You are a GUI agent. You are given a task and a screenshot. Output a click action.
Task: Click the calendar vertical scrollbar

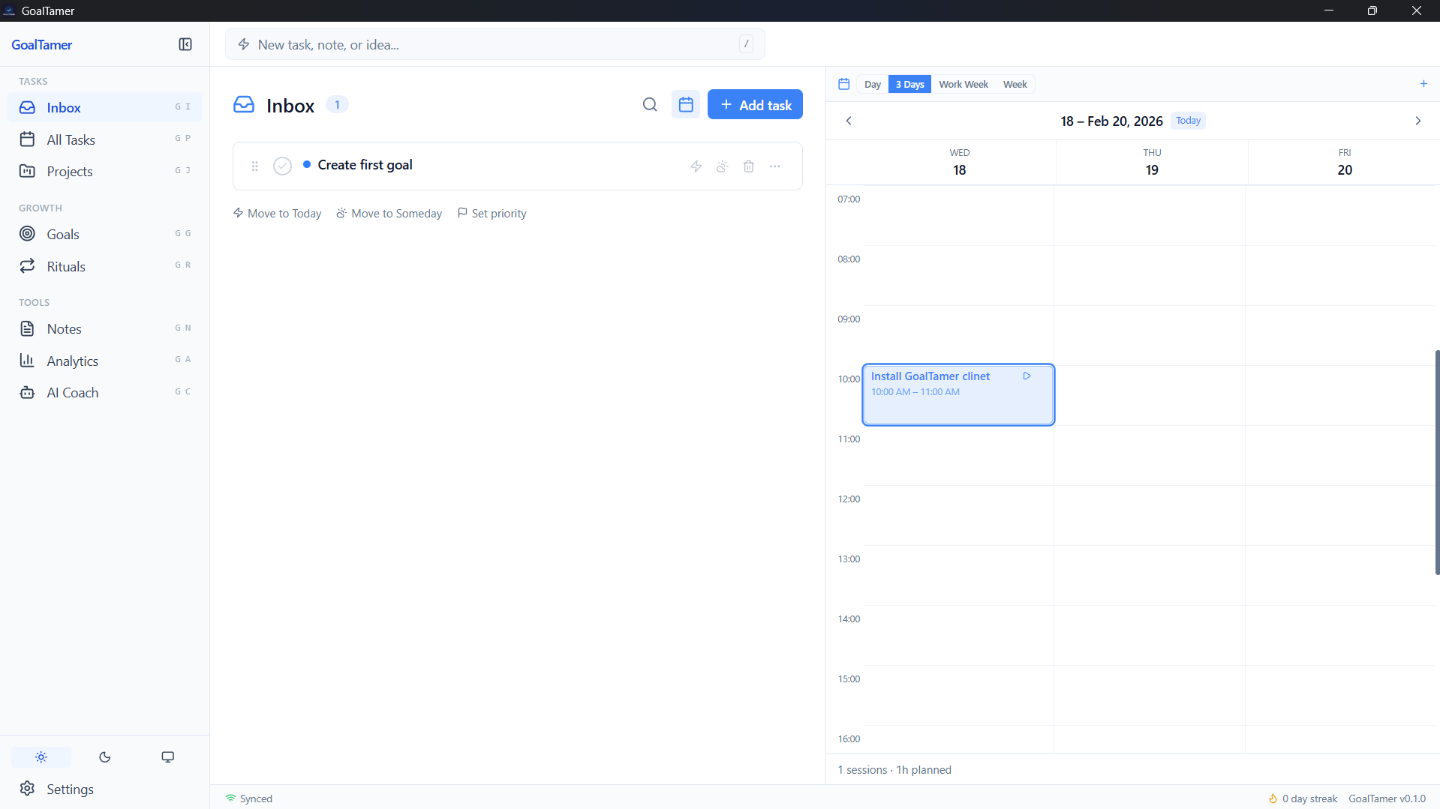tap(1437, 462)
